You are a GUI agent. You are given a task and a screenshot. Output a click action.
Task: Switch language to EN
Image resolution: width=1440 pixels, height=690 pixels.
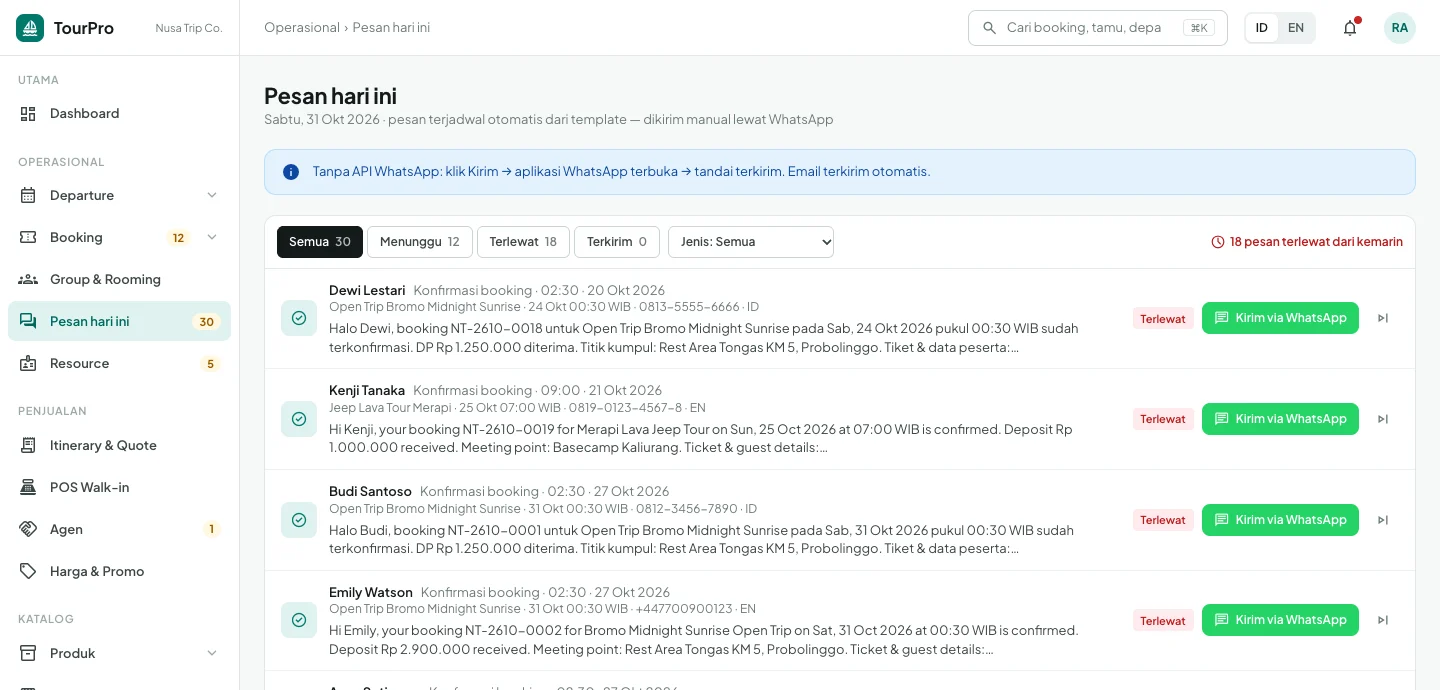coord(1296,28)
